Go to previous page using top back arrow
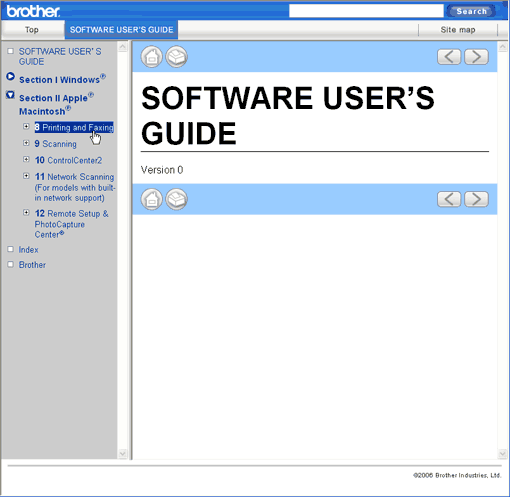 (x=449, y=57)
